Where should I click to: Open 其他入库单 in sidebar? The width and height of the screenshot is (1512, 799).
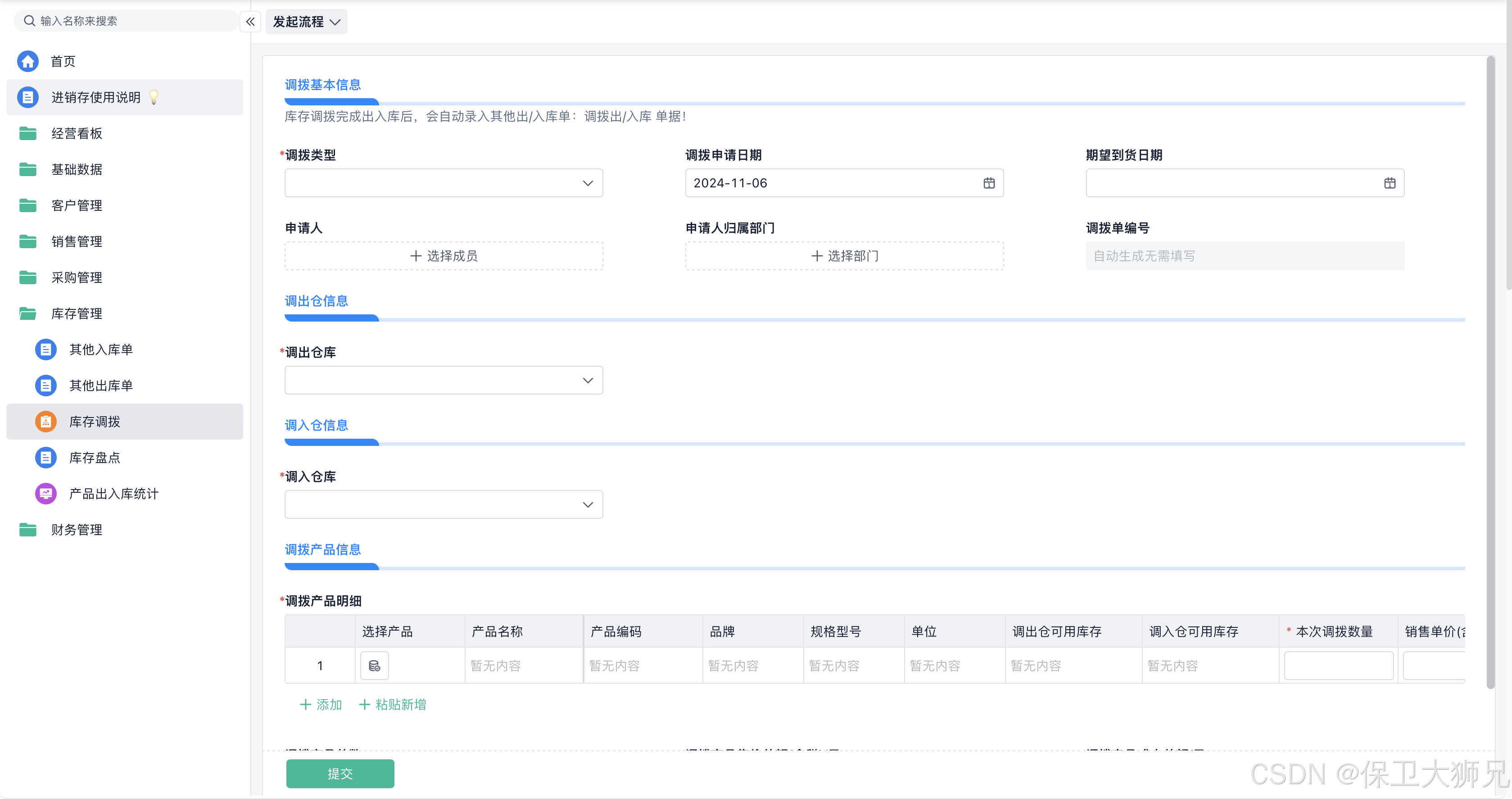tap(100, 350)
